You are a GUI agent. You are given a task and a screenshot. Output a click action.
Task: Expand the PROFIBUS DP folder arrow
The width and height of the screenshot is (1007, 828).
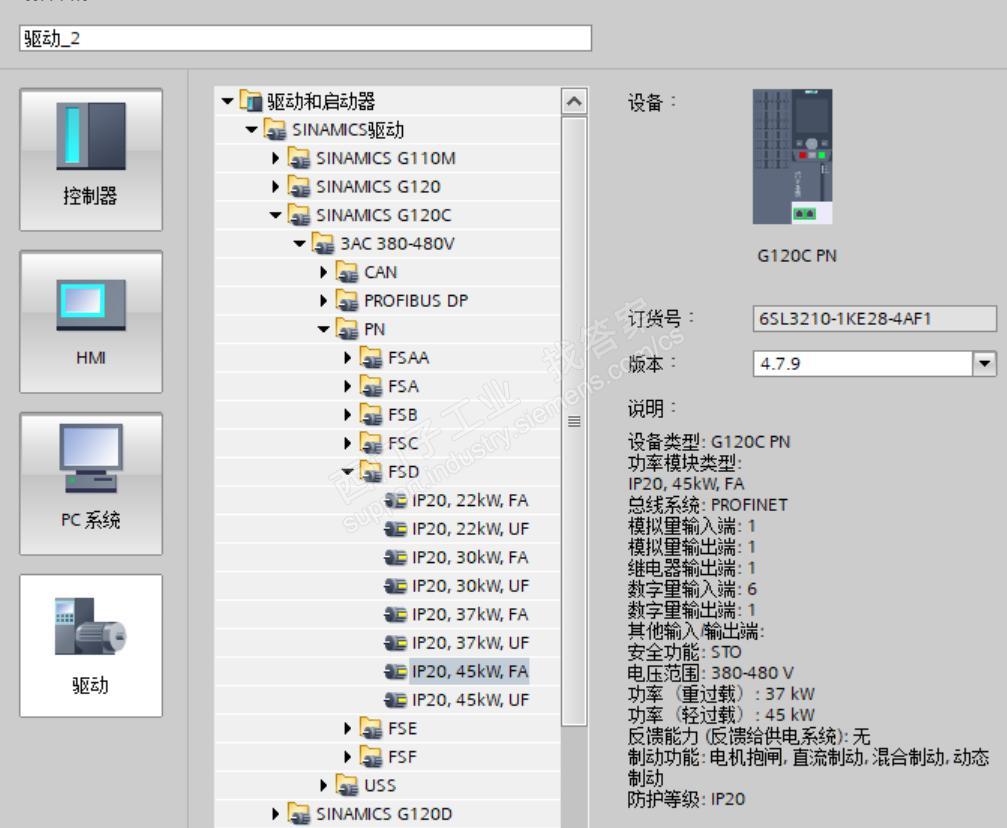(324, 301)
